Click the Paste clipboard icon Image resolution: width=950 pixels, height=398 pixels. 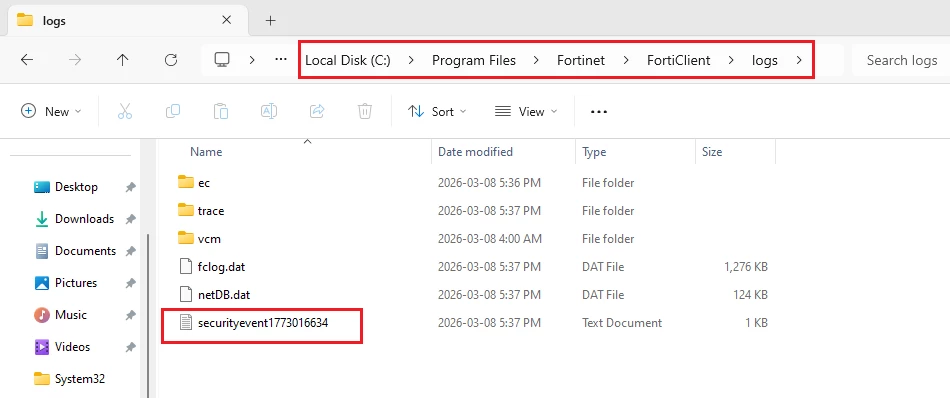click(221, 111)
